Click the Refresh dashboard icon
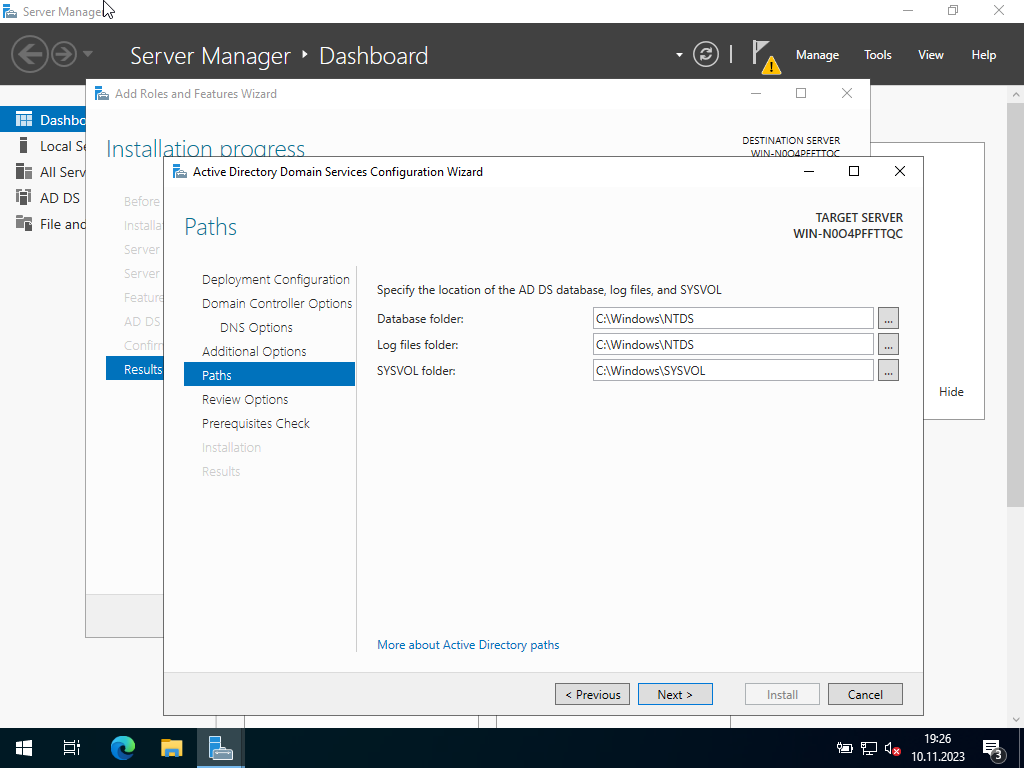Viewport: 1024px width, 768px height. pyautogui.click(x=705, y=54)
